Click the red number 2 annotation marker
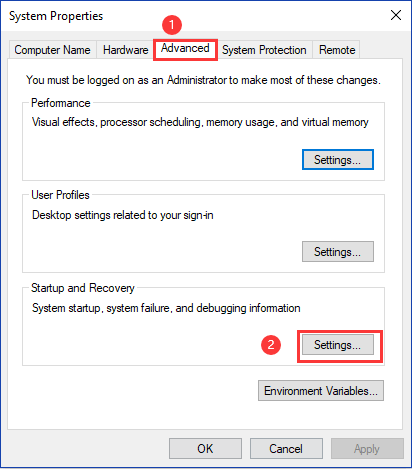412x469 pixels. [x=271, y=345]
